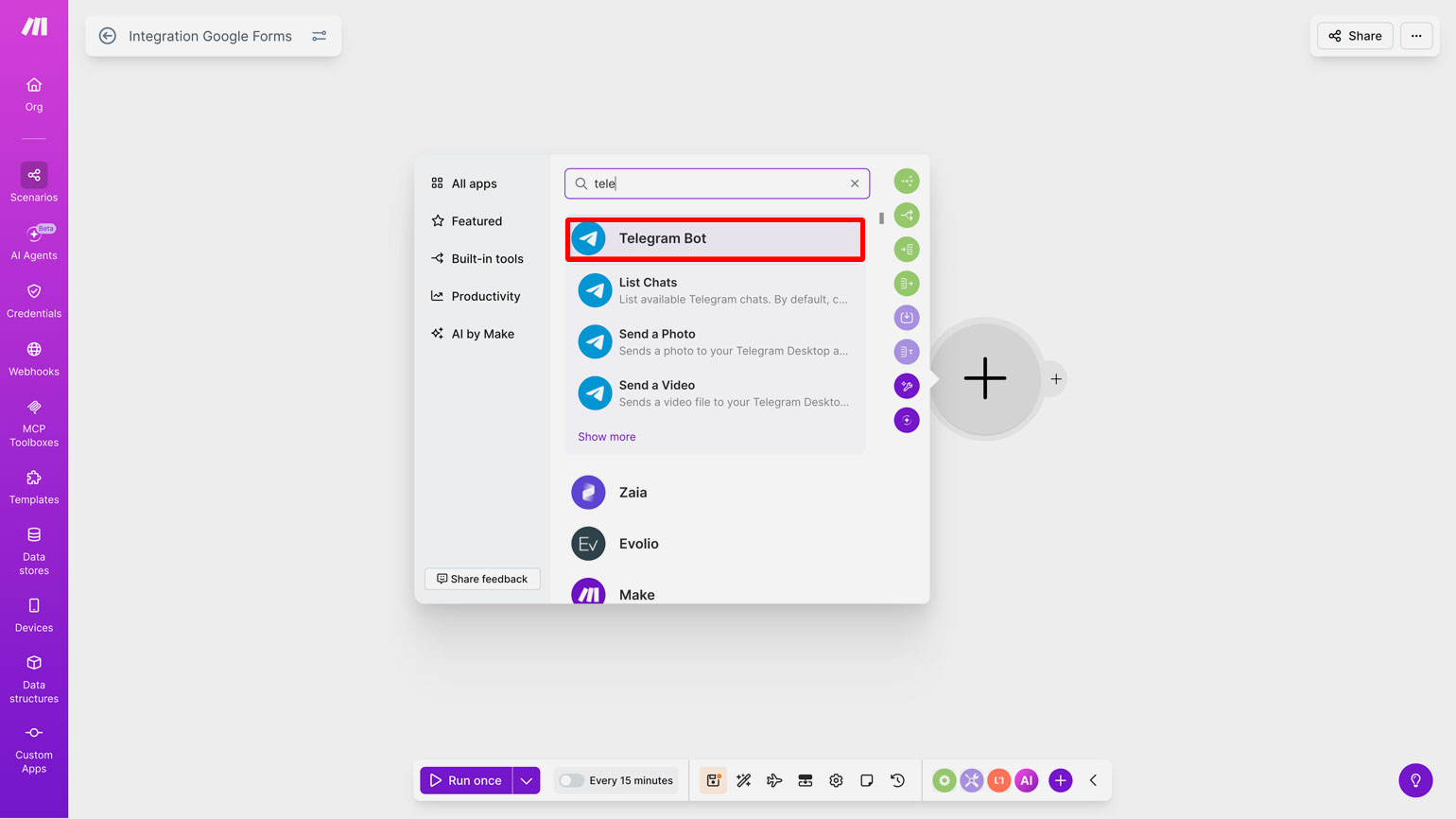
Task: Toggle the Every 15 minutes schedule switch
Action: pyautogui.click(x=571, y=780)
